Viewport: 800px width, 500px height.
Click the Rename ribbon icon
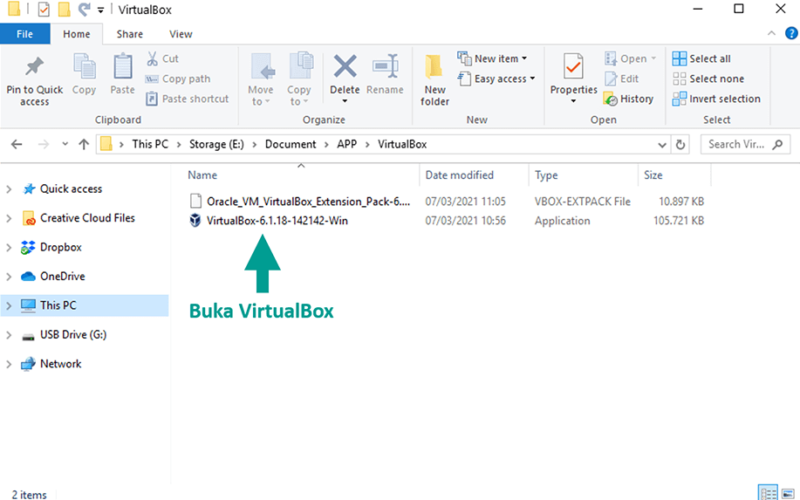point(385,66)
